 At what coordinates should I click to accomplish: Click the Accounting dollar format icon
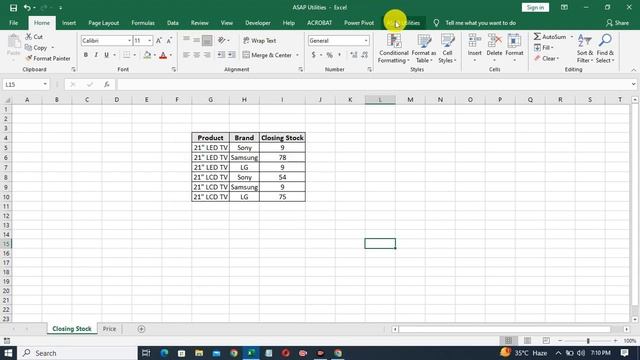[x=313, y=55]
